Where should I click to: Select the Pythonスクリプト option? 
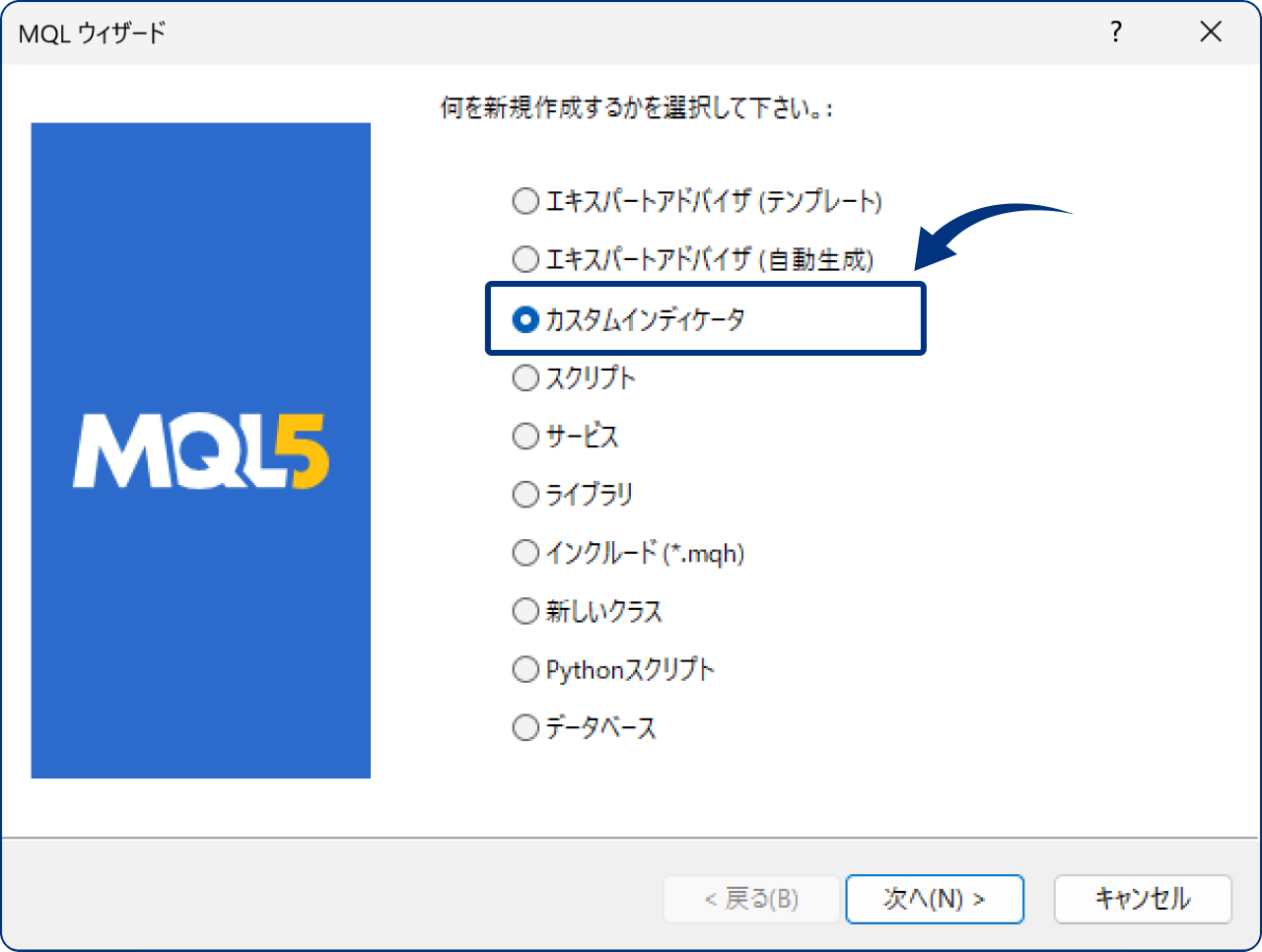coord(526,669)
